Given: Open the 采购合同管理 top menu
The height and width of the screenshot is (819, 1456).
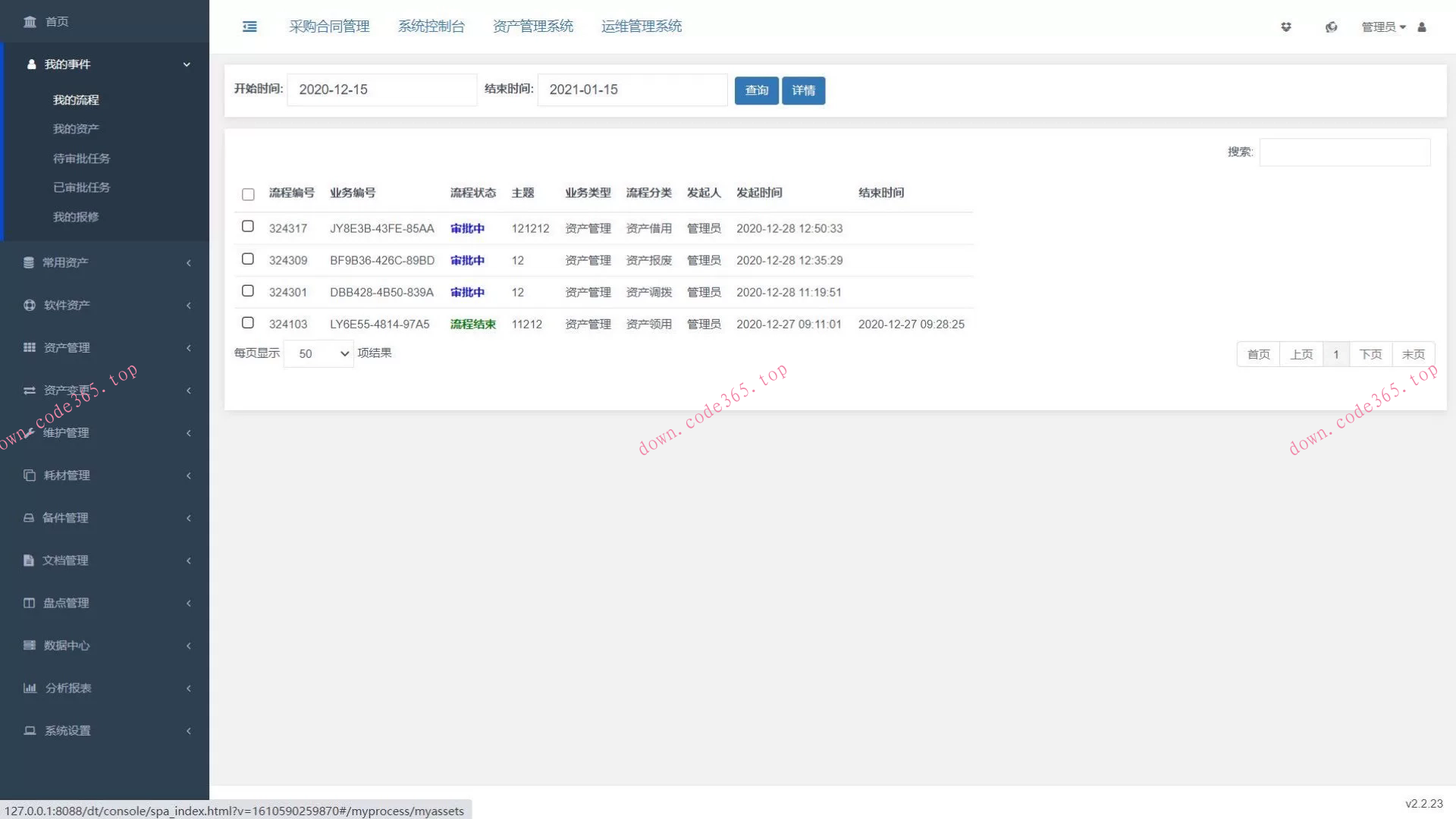Looking at the screenshot, I should coord(329,27).
